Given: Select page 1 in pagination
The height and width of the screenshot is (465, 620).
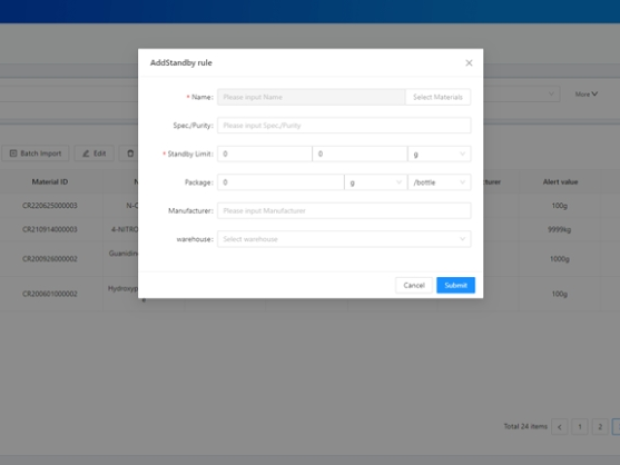Looking at the screenshot, I should 580,427.
